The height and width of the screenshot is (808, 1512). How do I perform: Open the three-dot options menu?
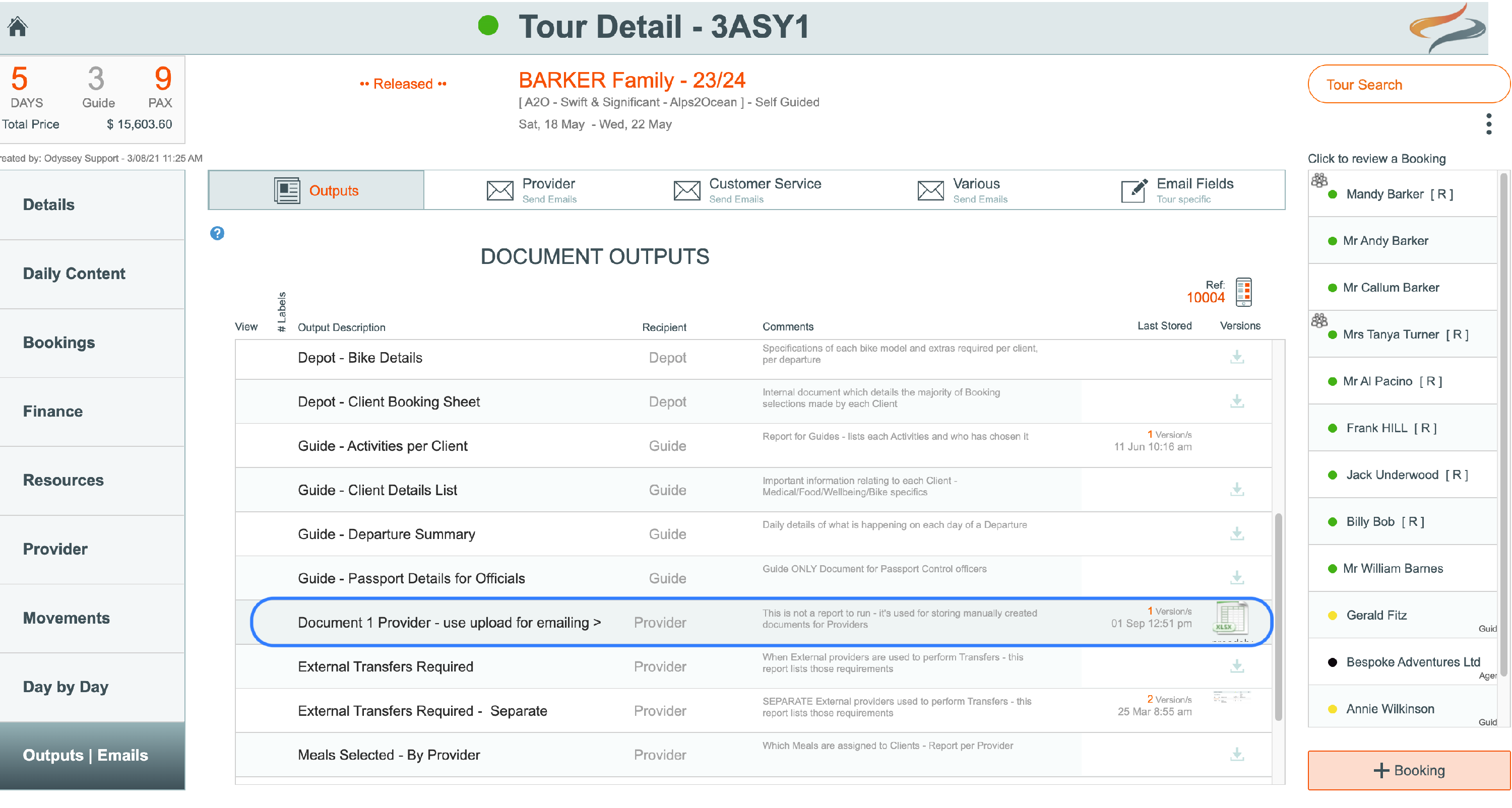1488,124
